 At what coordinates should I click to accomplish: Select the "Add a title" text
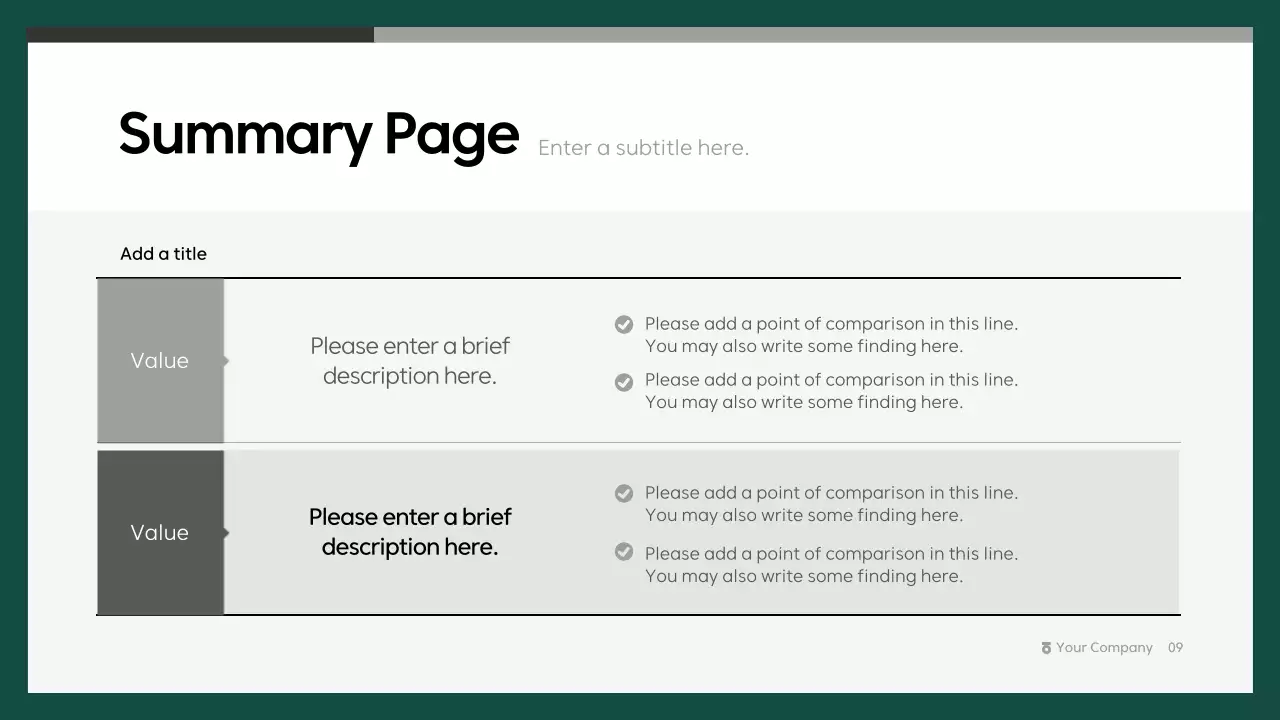click(x=163, y=254)
